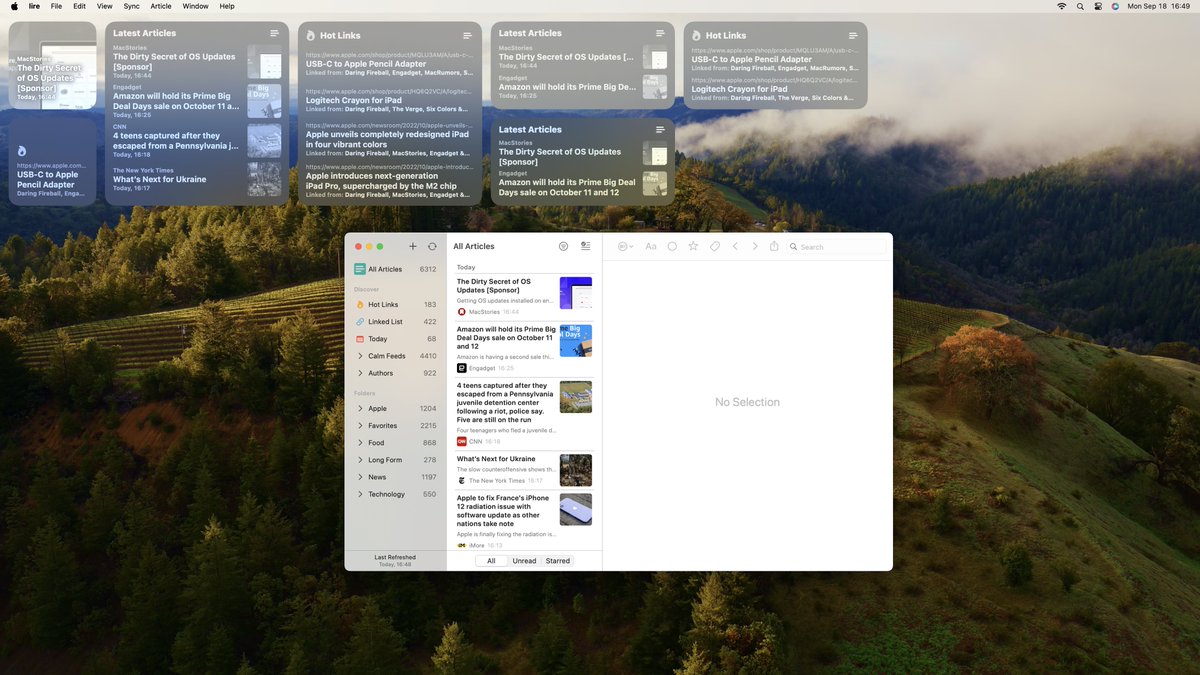The image size is (1200, 675).
Task: Click the Linked List chain icon
Action: point(360,322)
